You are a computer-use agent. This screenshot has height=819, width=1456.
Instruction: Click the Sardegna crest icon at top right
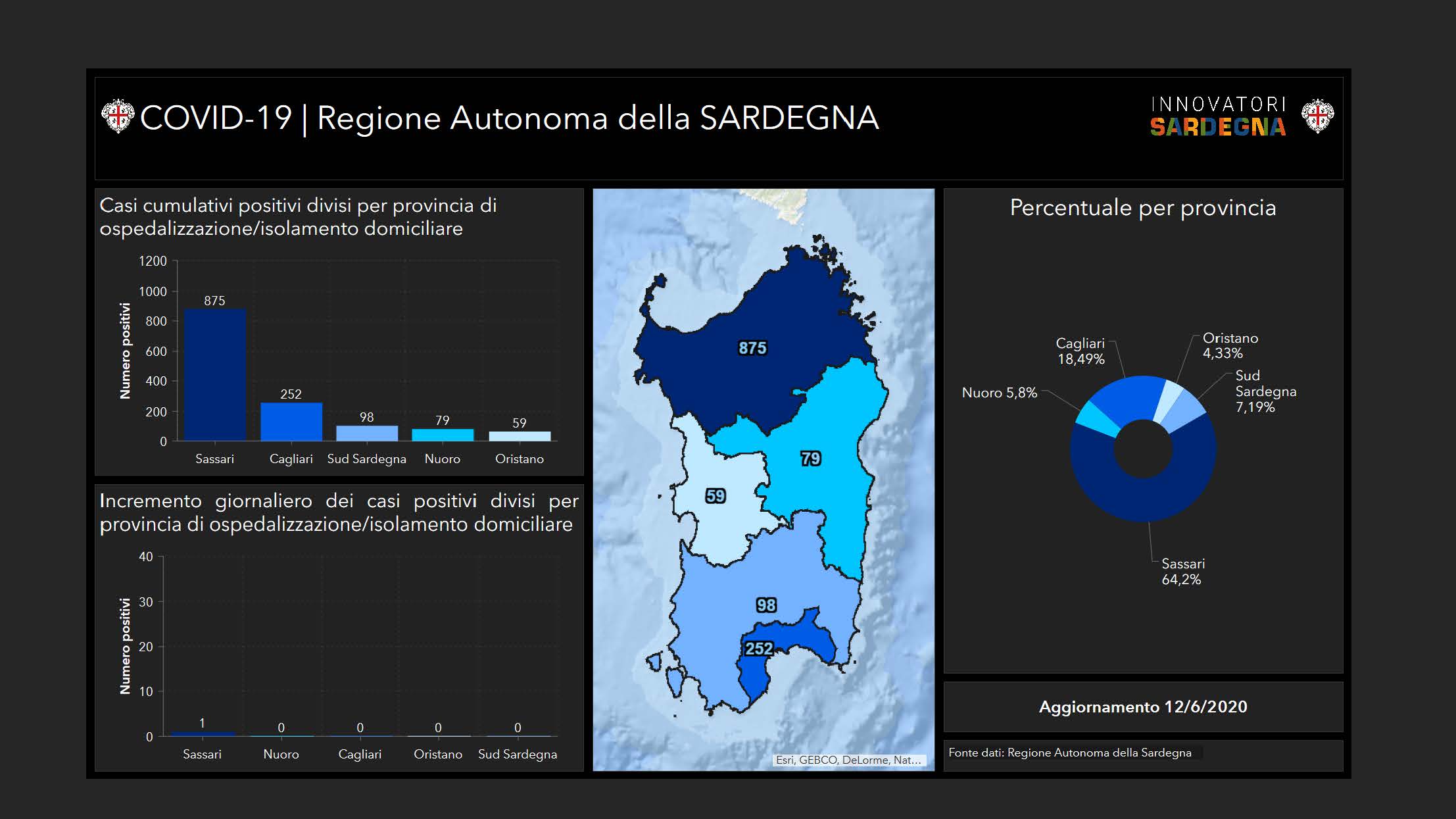tap(1317, 116)
